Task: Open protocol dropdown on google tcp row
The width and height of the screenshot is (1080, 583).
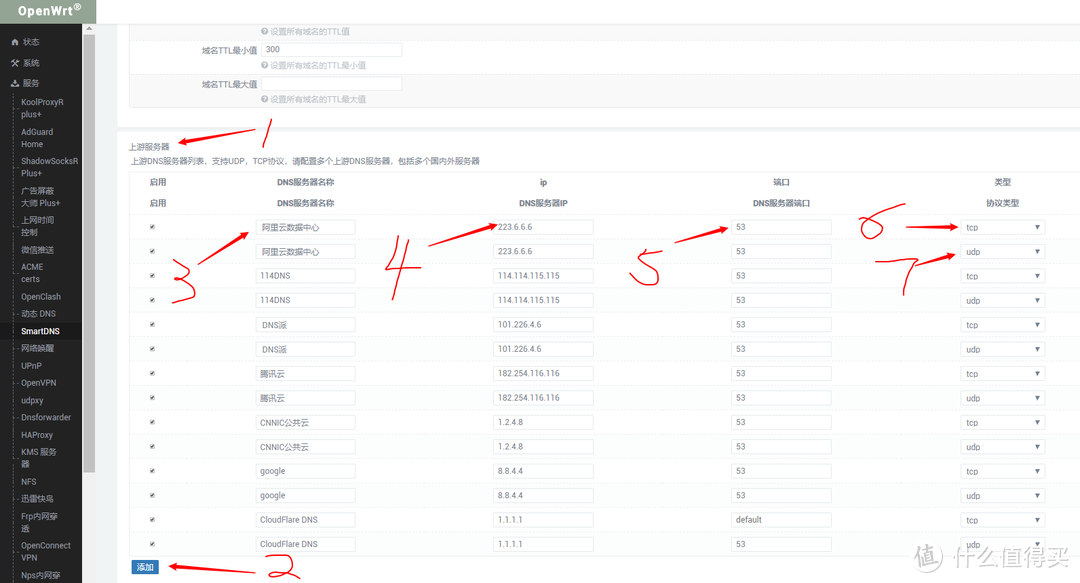Action: click(1003, 471)
